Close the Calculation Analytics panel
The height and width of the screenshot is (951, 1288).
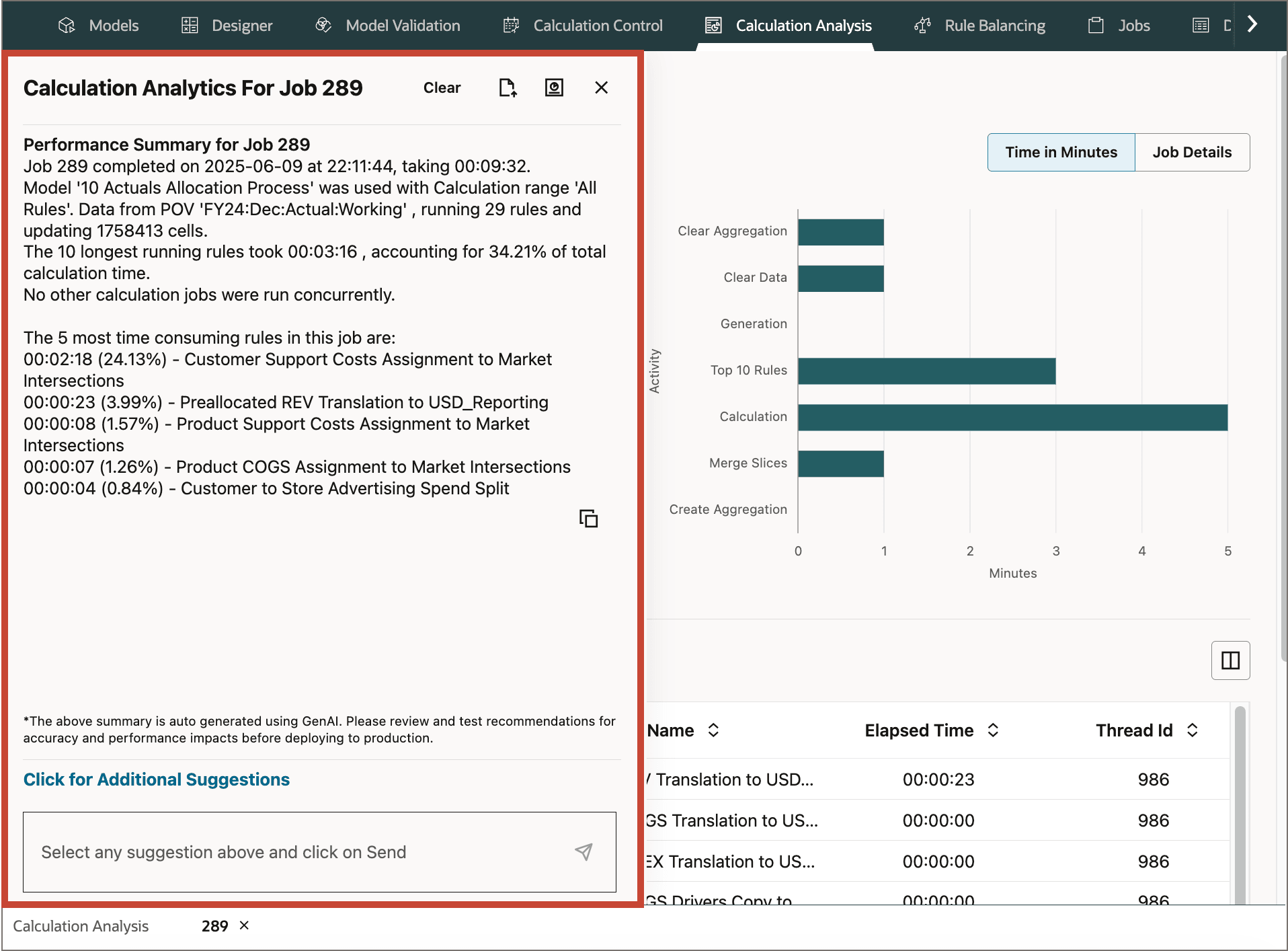602,88
